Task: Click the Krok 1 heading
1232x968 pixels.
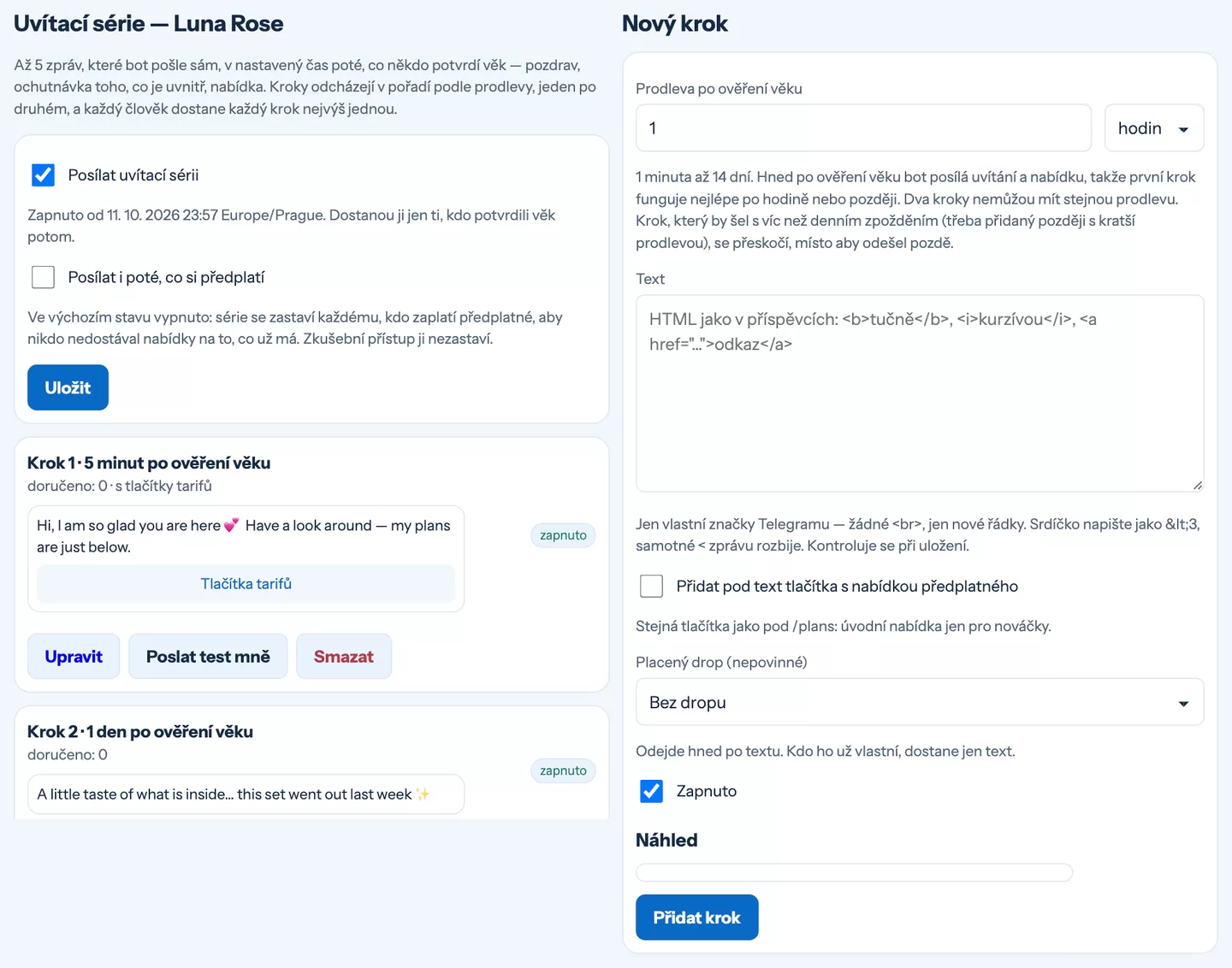Action: pos(149,463)
